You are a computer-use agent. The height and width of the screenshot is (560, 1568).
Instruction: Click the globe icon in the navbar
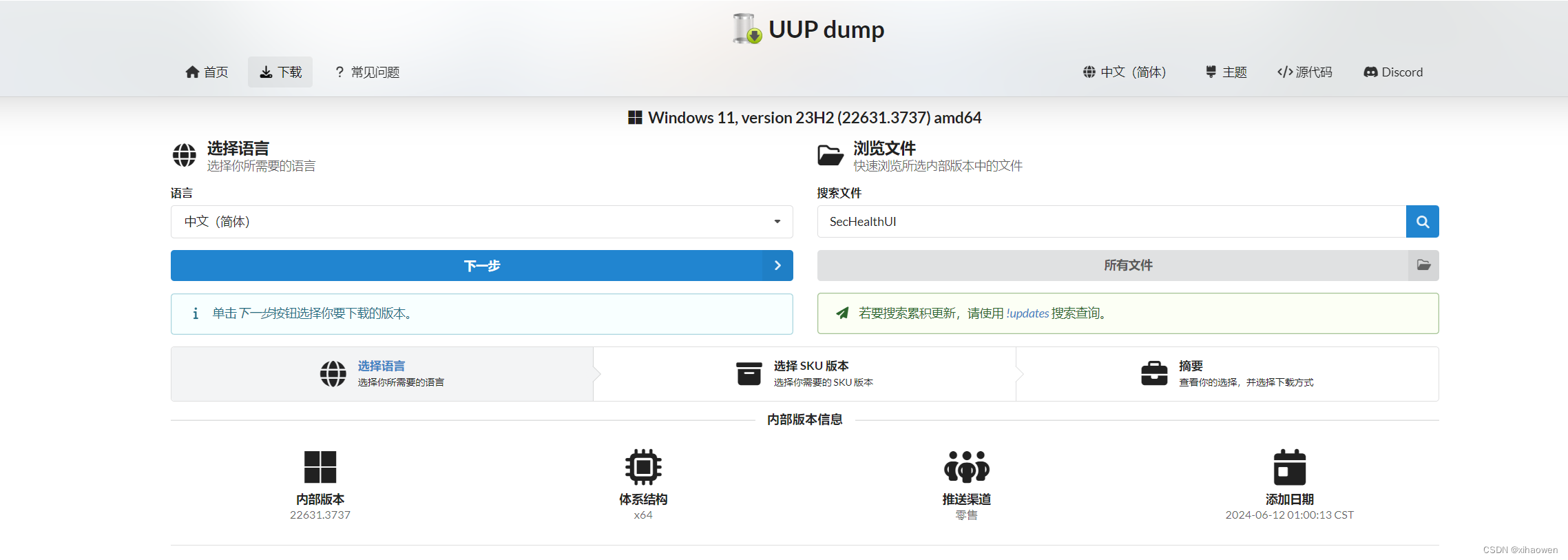[1089, 72]
